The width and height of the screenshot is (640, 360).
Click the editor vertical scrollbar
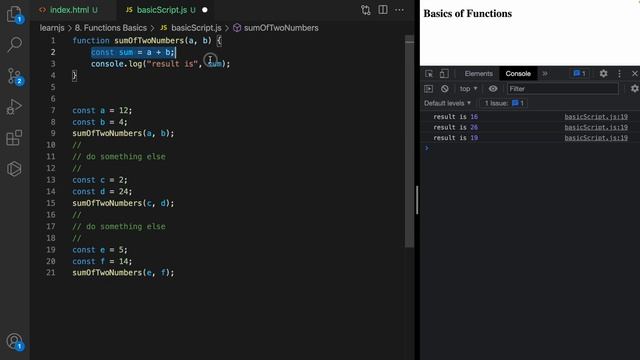[x=409, y=141]
